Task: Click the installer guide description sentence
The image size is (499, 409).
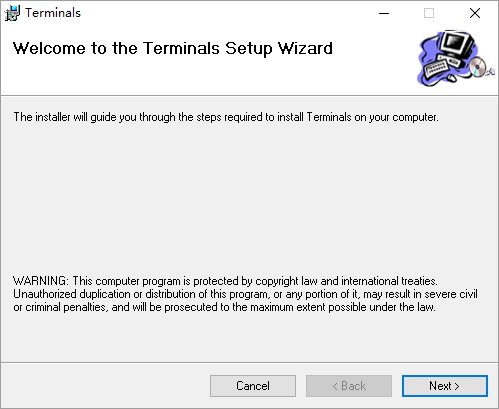Action: tap(226, 117)
